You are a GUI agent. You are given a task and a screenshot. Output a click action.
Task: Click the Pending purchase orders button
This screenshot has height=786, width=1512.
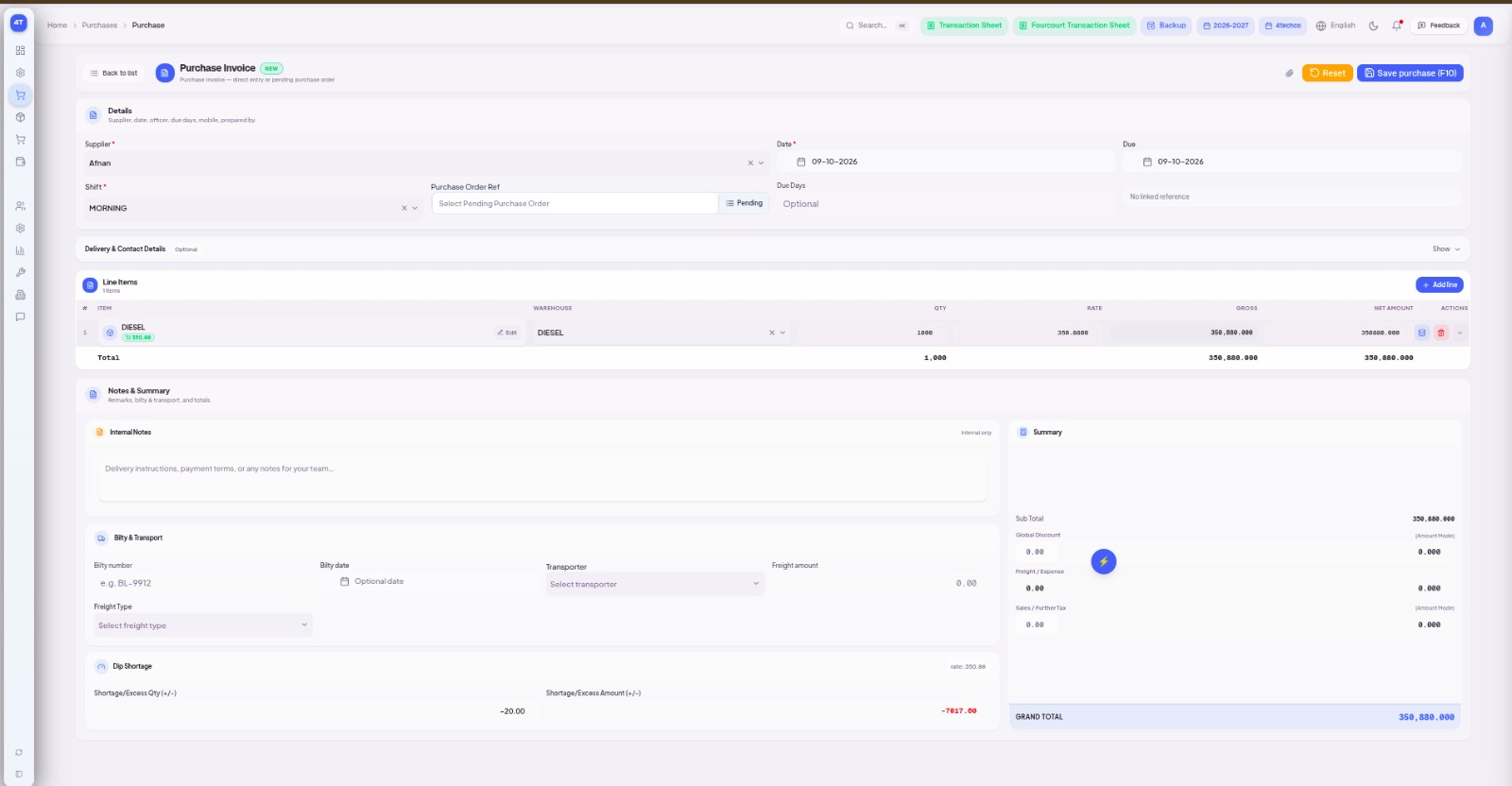744,203
